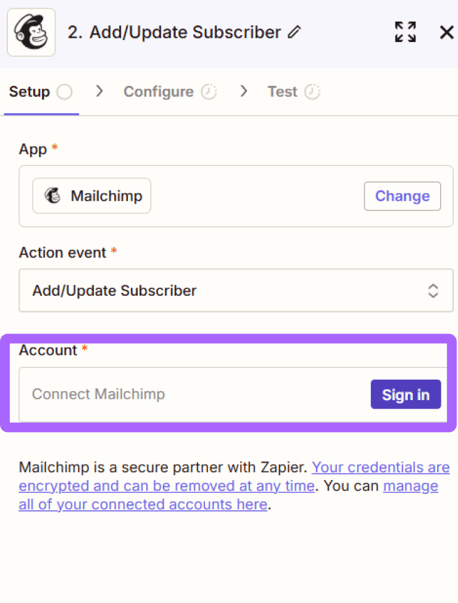
Task: Click the up-down arrows on Add/Update Subscriber
Action: pyautogui.click(x=433, y=291)
